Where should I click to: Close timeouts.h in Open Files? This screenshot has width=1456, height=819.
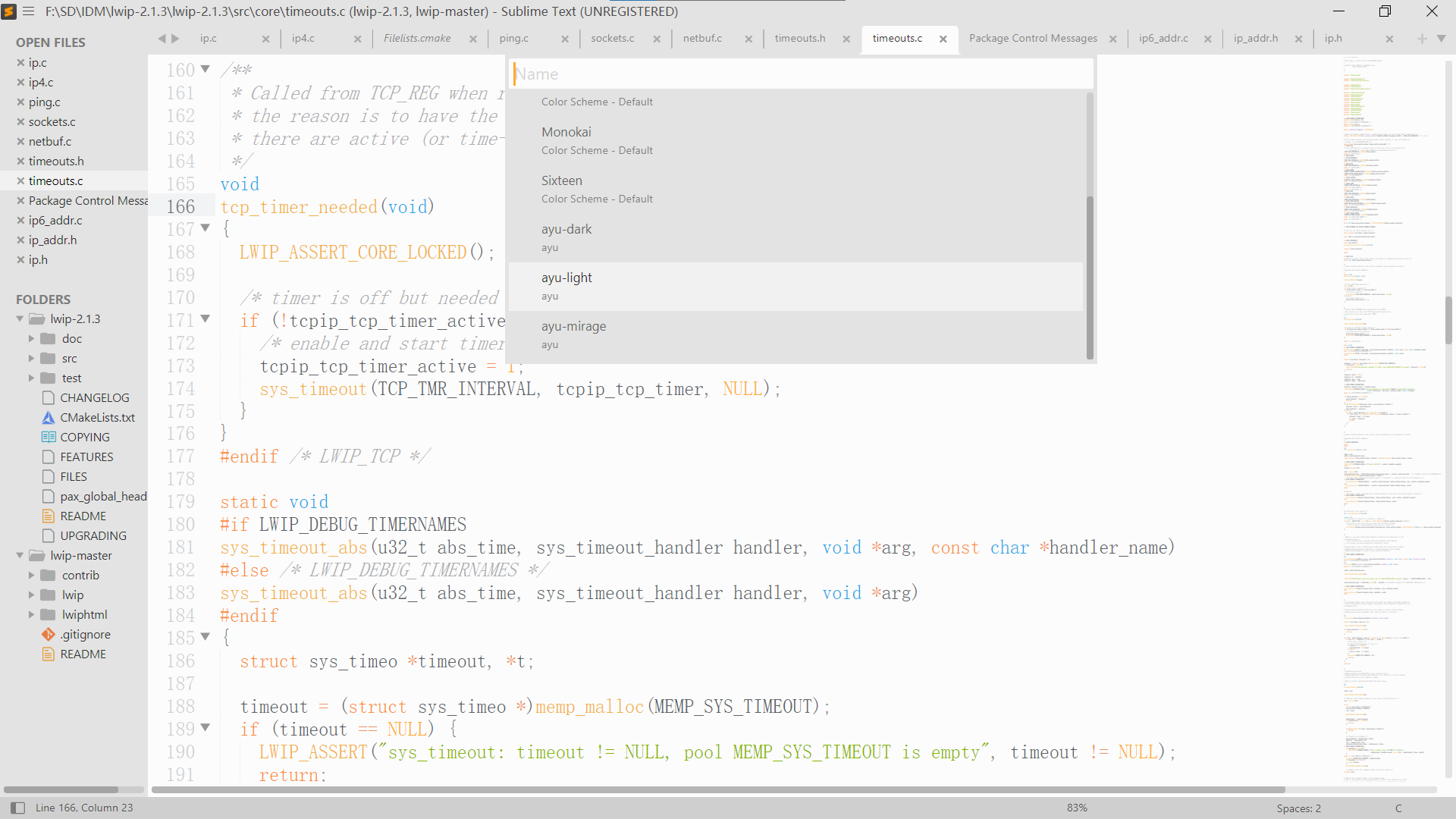click(20, 161)
